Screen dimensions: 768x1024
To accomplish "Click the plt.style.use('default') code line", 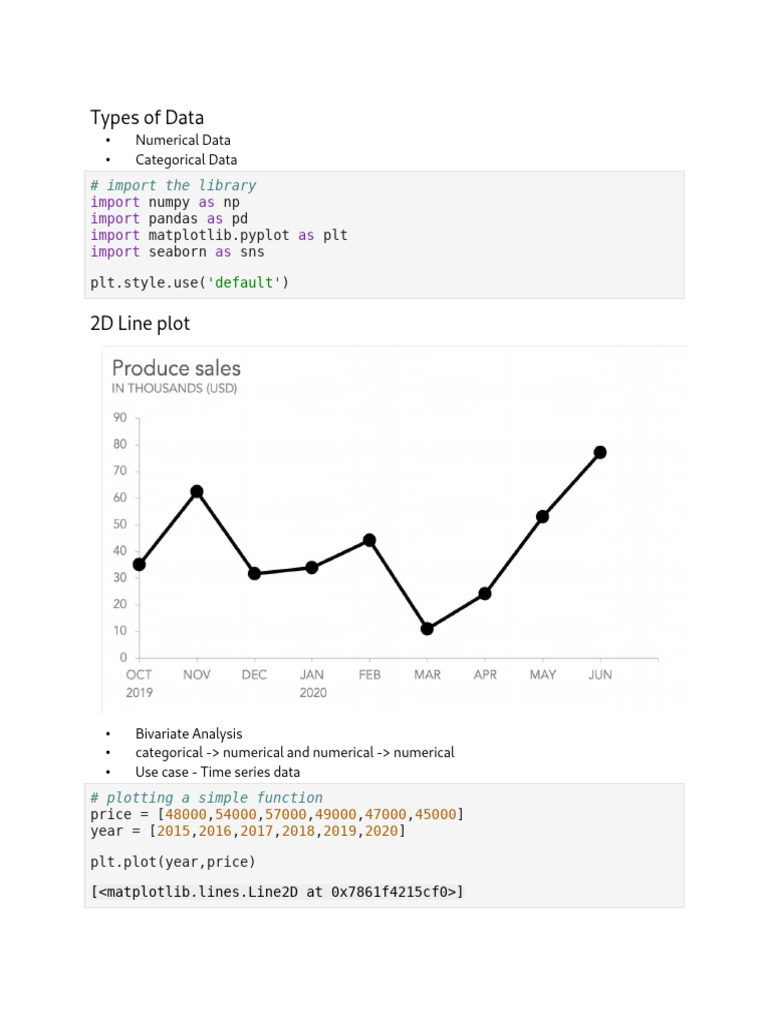I will [189, 282].
